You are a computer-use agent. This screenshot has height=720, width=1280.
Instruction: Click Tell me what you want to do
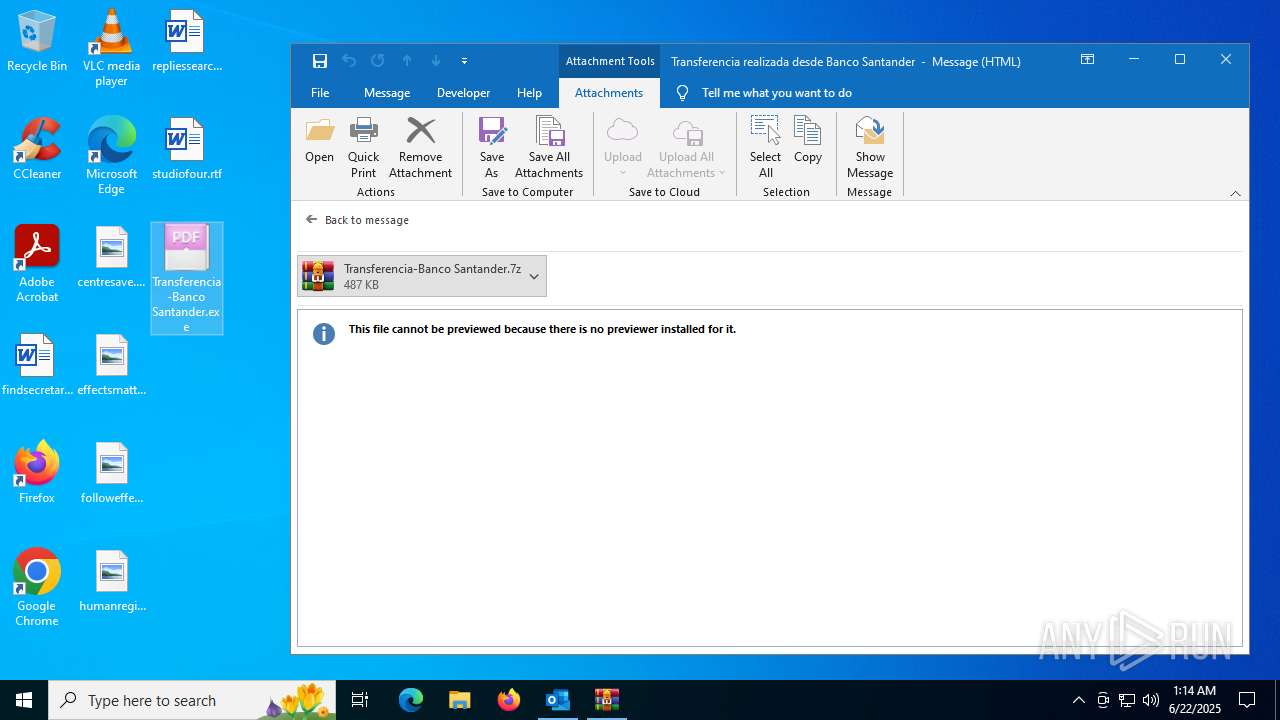pos(776,93)
